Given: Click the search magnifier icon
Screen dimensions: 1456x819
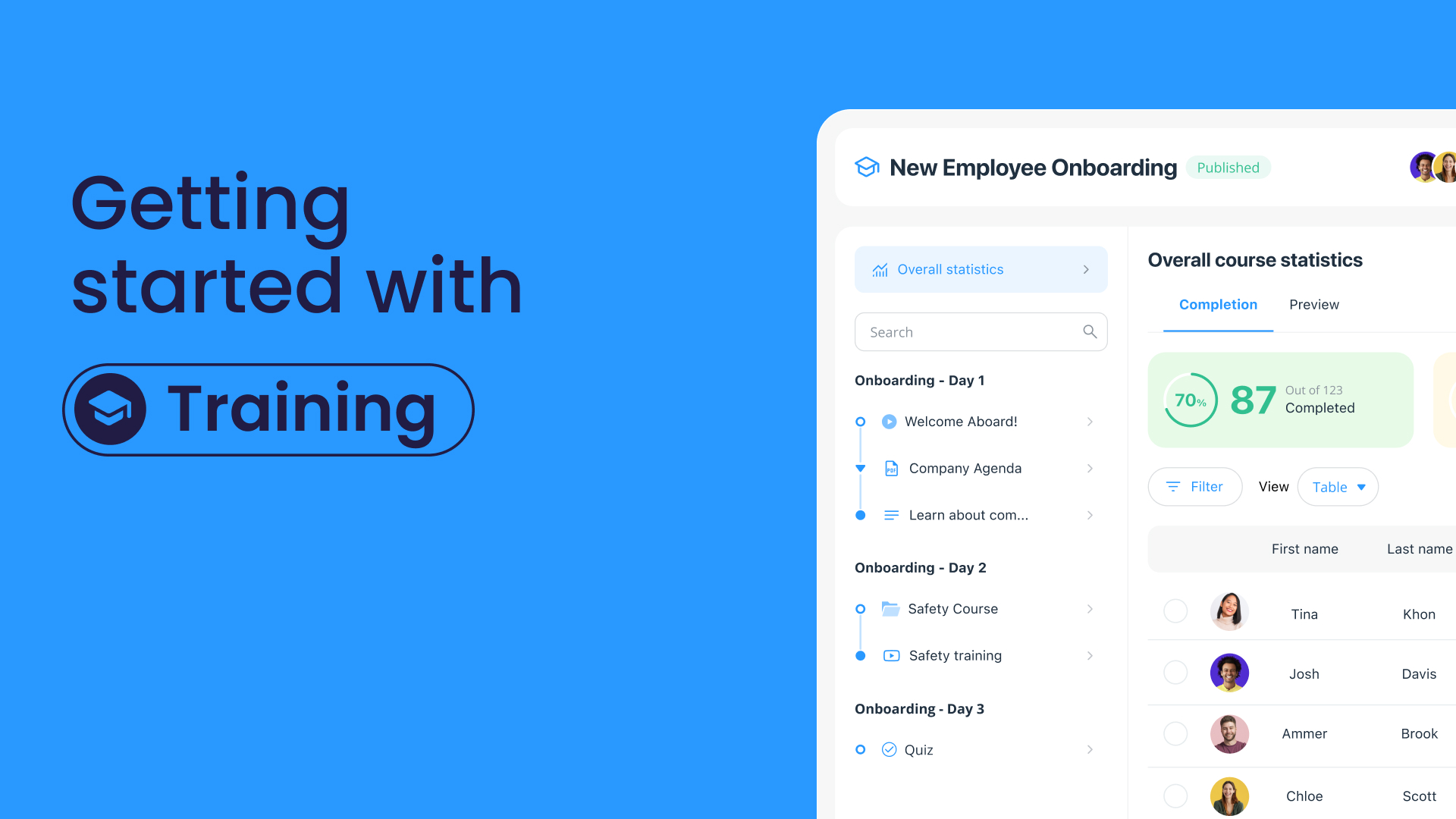Looking at the screenshot, I should [x=1090, y=332].
